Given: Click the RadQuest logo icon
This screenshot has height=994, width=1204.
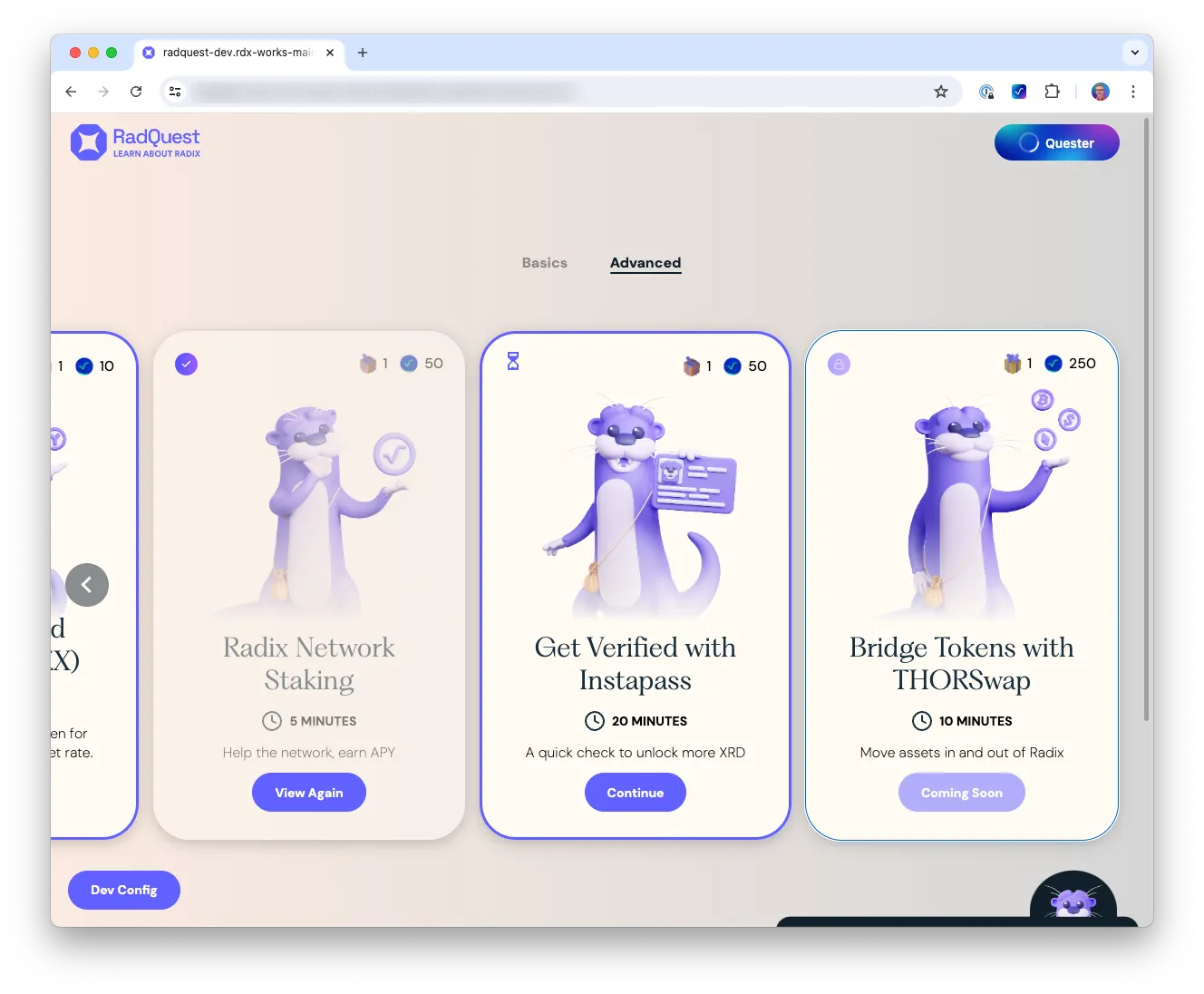Looking at the screenshot, I should click(89, 142).
